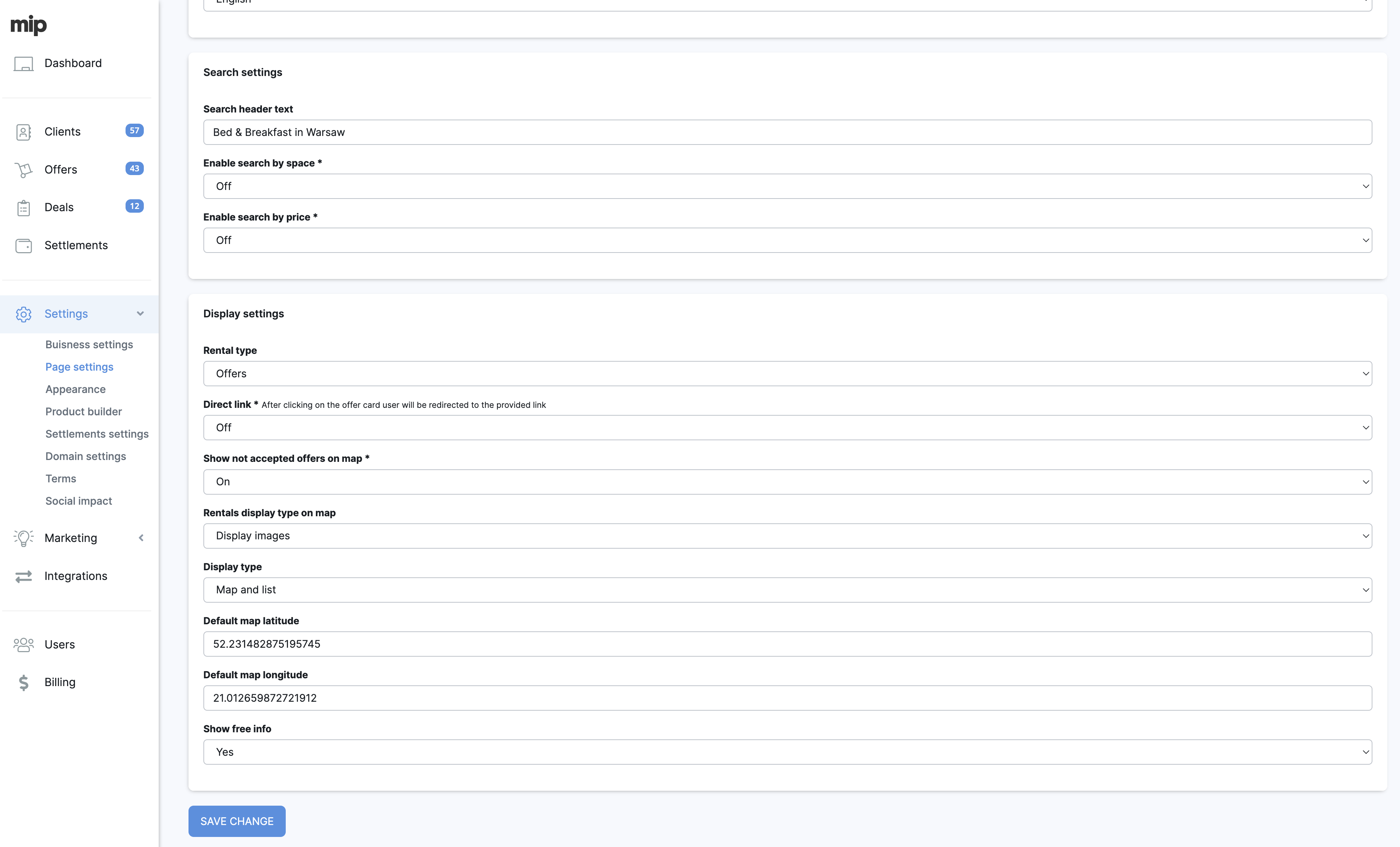Toggle Enable search by price setting
Viewport: 1400px width, 847px height.
click(x=787, y=240)
